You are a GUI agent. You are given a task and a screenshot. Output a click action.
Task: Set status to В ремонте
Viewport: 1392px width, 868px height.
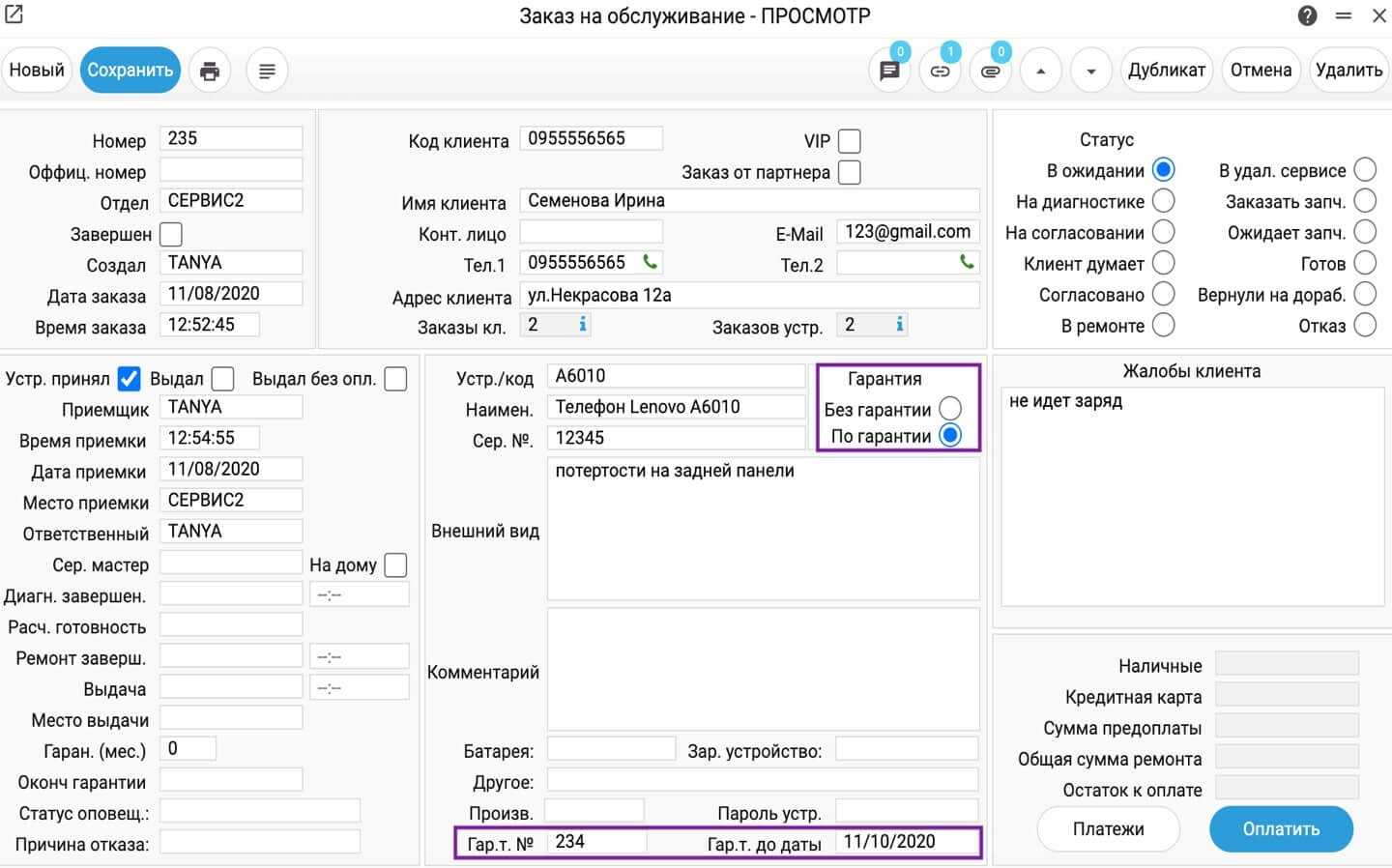(x=1163, y=326)
